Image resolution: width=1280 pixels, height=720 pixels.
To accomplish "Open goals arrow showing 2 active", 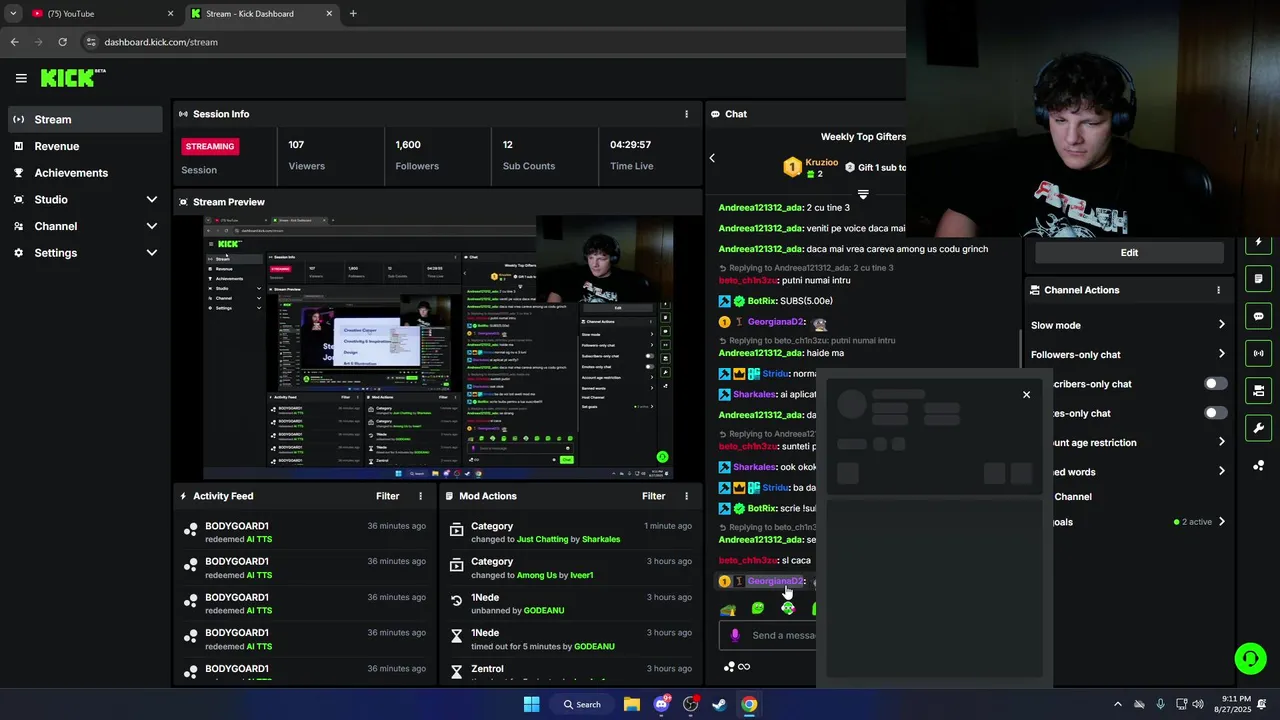I will click(1221, 522).
